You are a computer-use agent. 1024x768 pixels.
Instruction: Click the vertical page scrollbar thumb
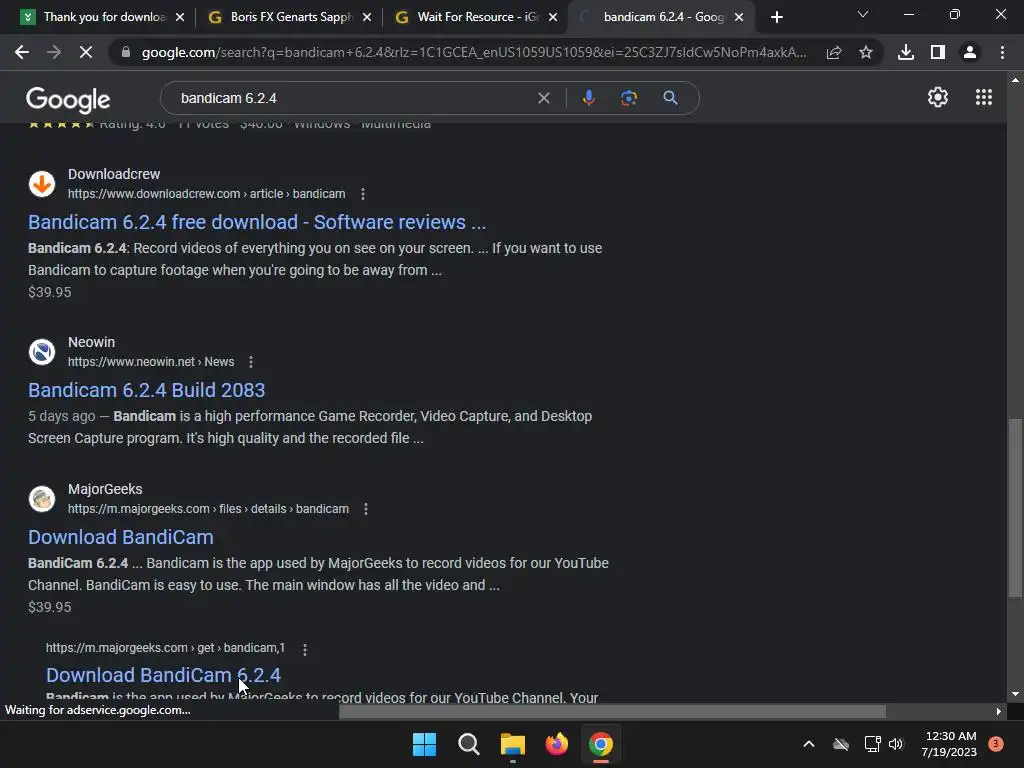pyautogui.click(x=1015, y=507)
